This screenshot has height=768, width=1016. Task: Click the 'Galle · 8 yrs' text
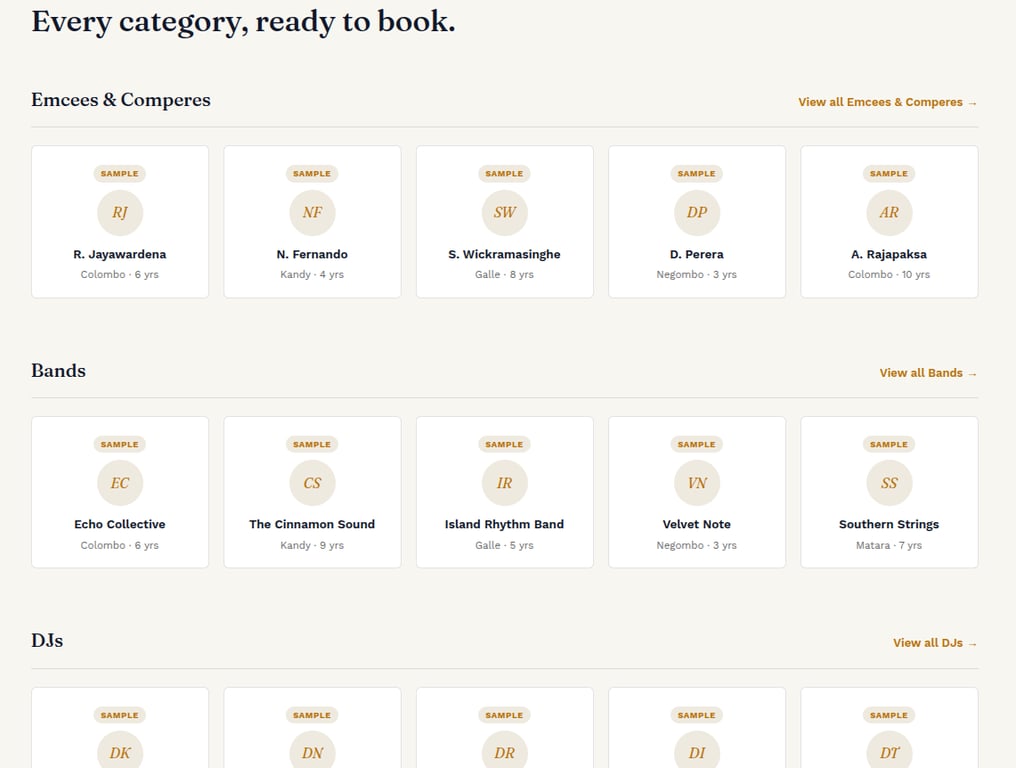click(504, 275)
